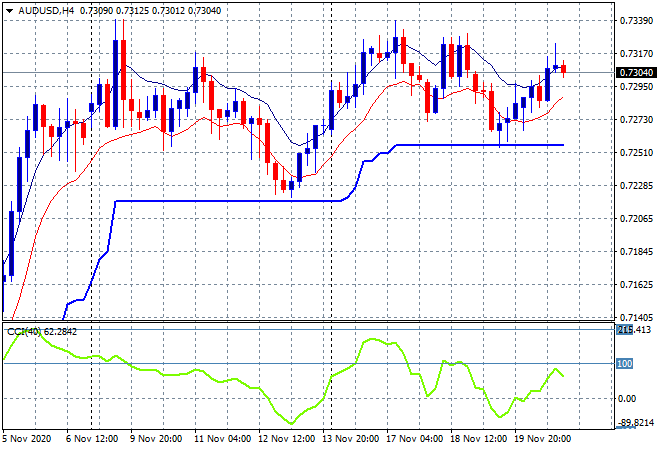Click the 0.72950 price axis label
The height and width of the screenshot is (450, 660).
click(636, 86)
